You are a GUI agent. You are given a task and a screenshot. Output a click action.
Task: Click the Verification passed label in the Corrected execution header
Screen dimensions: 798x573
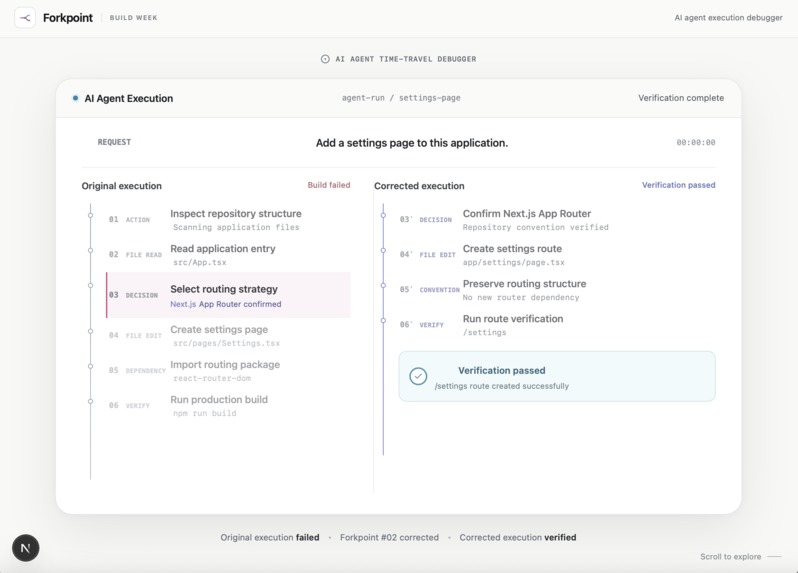click(x=678, y=185)
